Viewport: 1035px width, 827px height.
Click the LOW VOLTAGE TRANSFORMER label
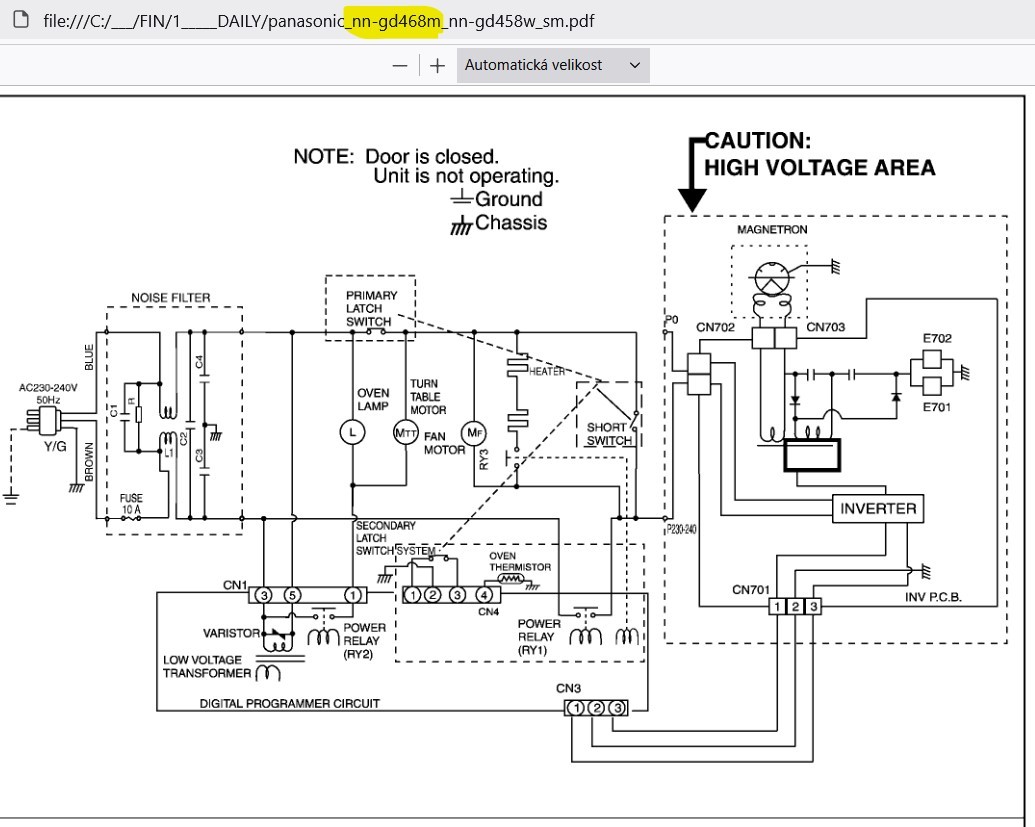click(207, 666)
